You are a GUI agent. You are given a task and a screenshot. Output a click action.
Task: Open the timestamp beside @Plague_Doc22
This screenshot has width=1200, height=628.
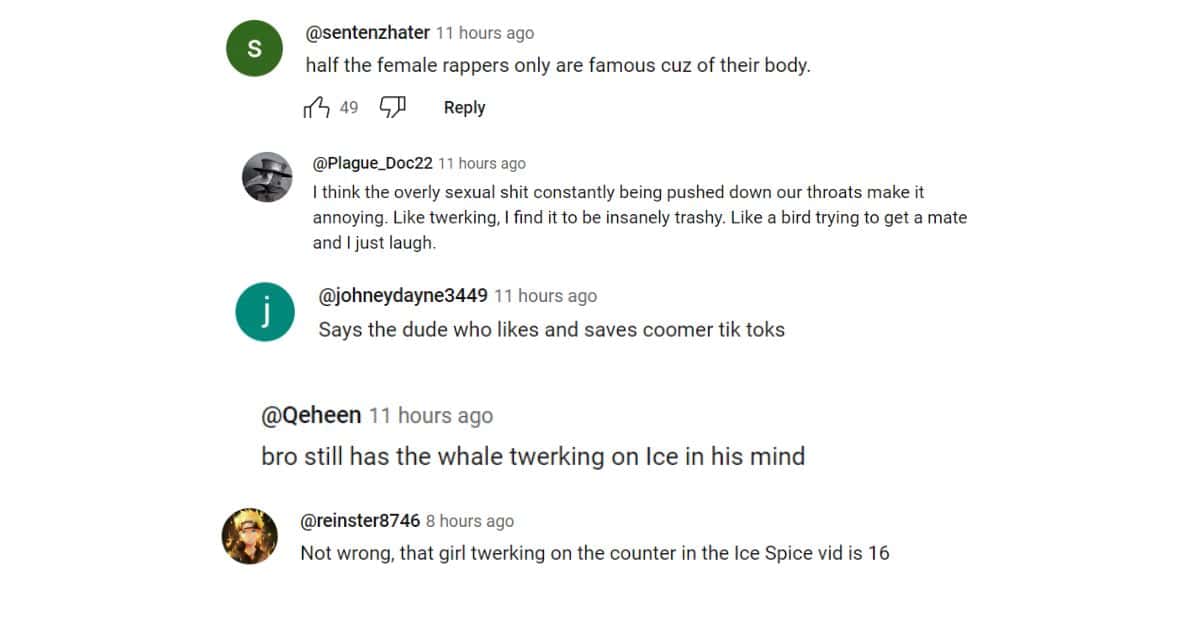(x=482, y=164)
